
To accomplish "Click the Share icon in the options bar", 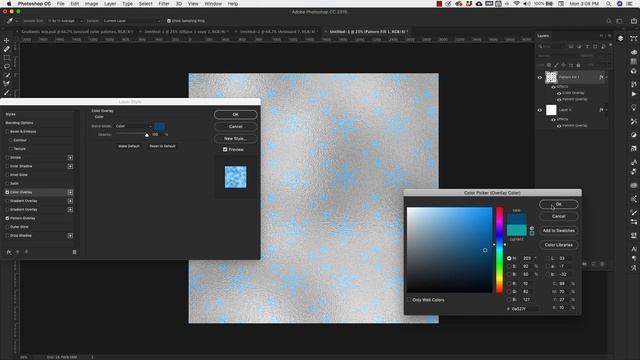I will [x=634, y=21].
